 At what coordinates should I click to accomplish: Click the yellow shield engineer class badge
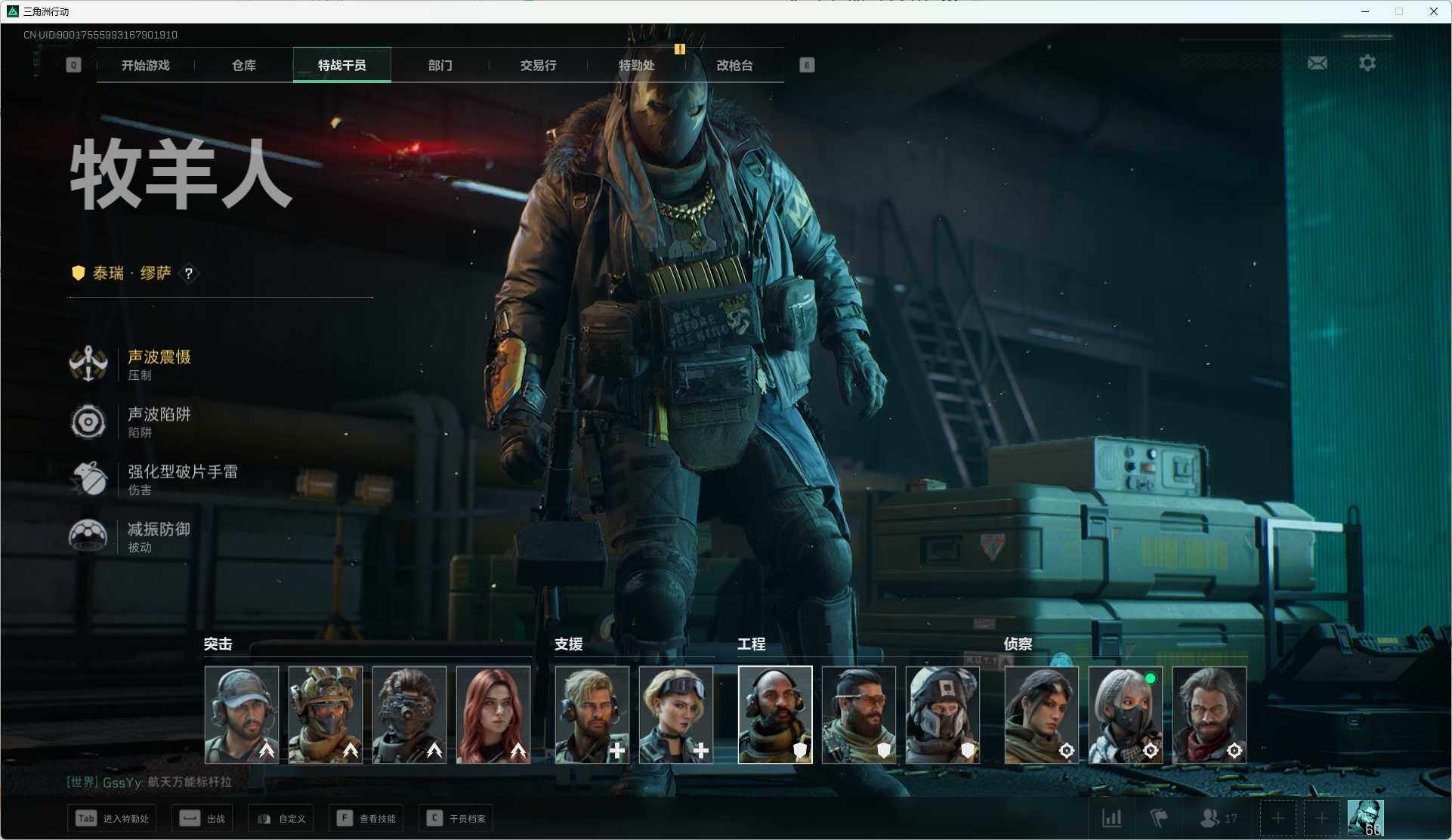(78, 273)
